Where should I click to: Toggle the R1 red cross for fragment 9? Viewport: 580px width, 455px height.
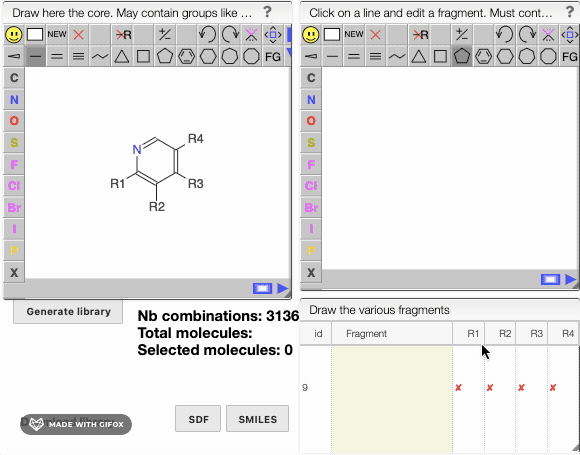click(458, 388)
